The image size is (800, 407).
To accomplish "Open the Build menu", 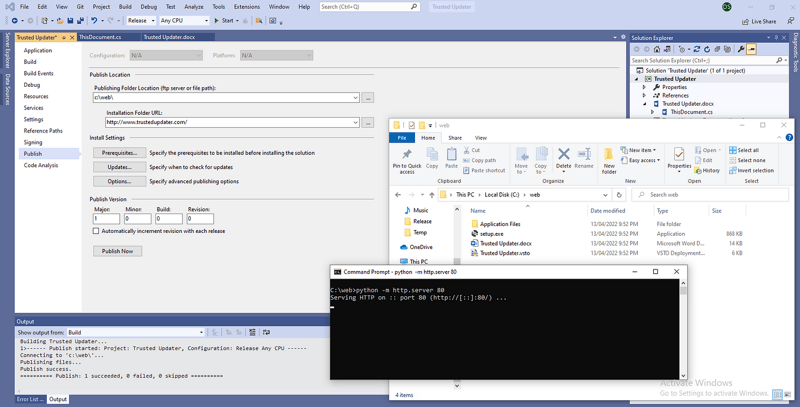I will click(125, 7).
